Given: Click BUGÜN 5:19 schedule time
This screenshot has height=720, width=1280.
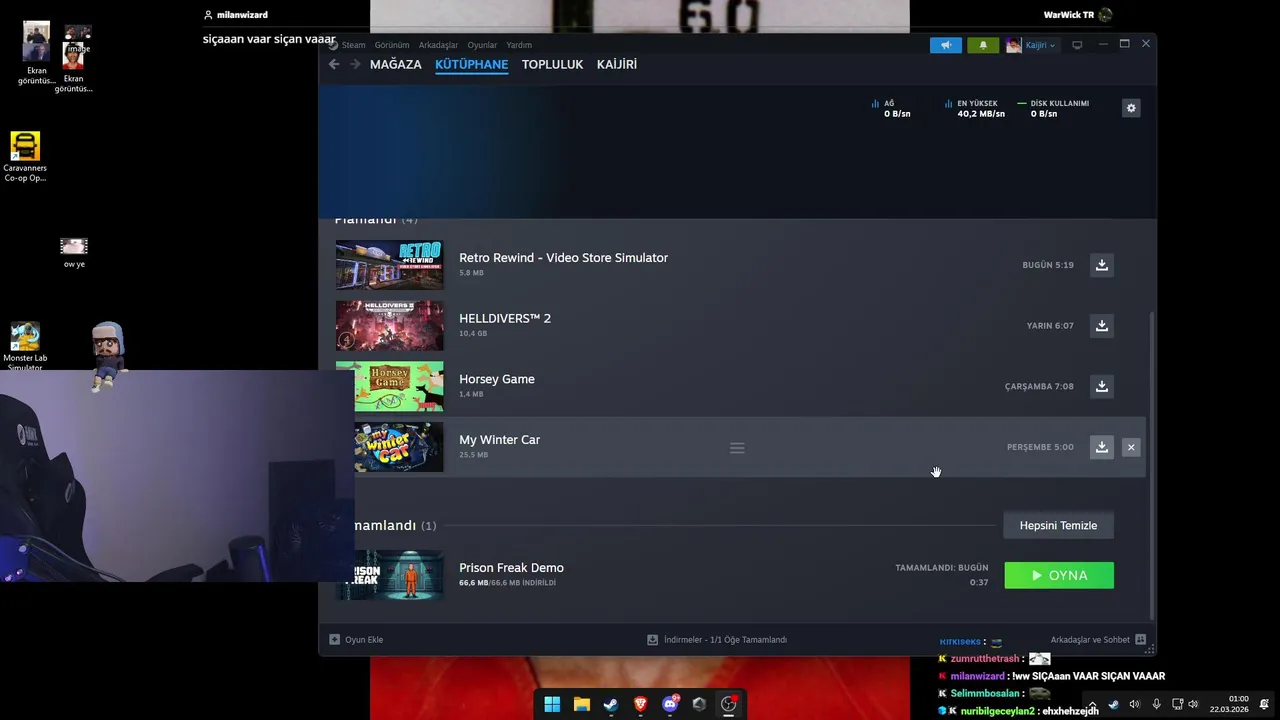Looking at the screenshot, I should [1048, 265].
